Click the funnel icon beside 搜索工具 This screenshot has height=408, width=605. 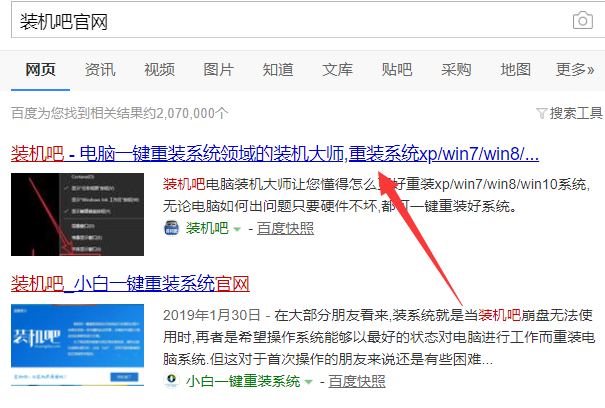click(x=542, y=113)
